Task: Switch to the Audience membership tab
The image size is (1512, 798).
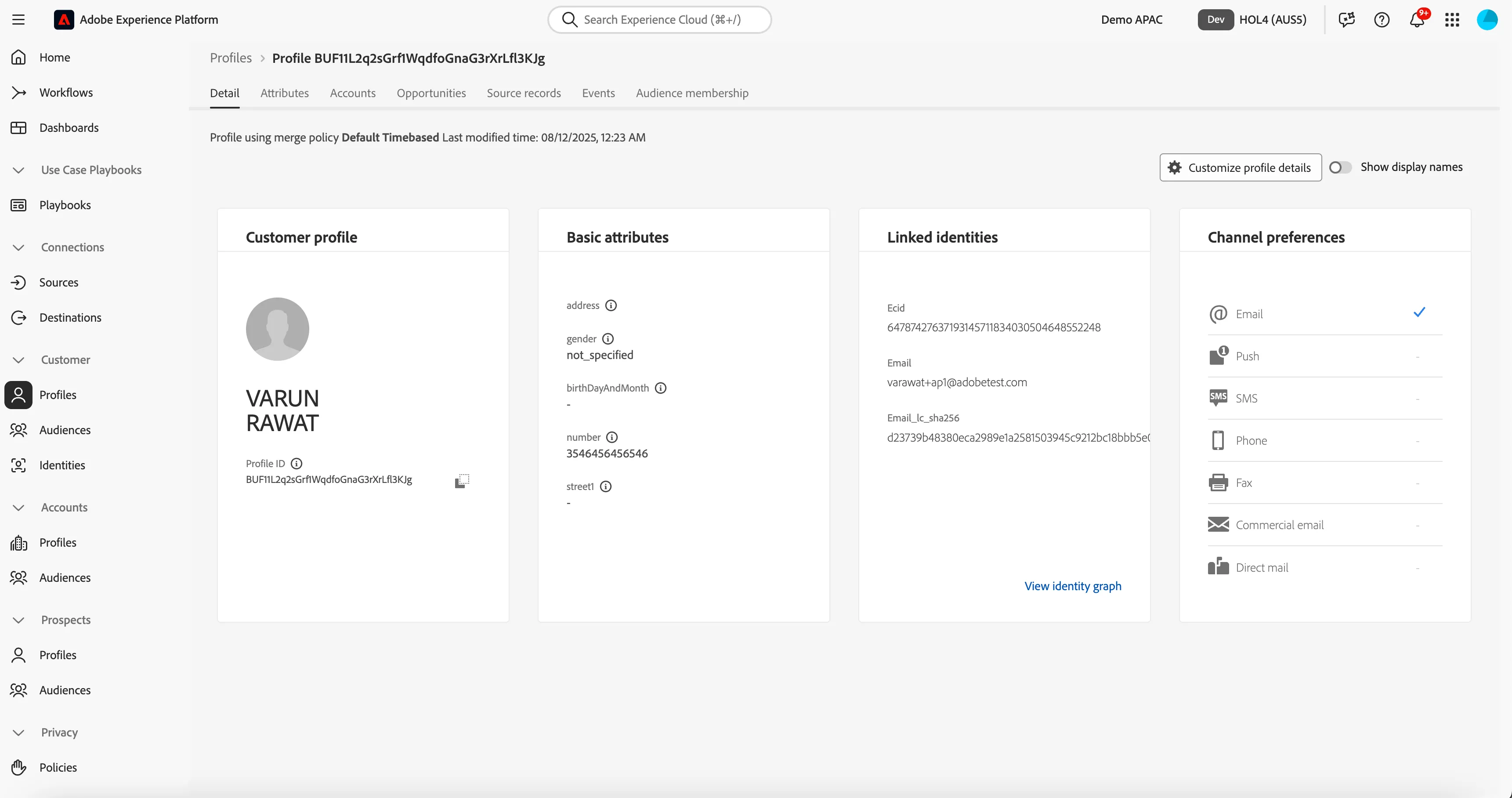Action: pyautogui.click(x=692, y=93)
